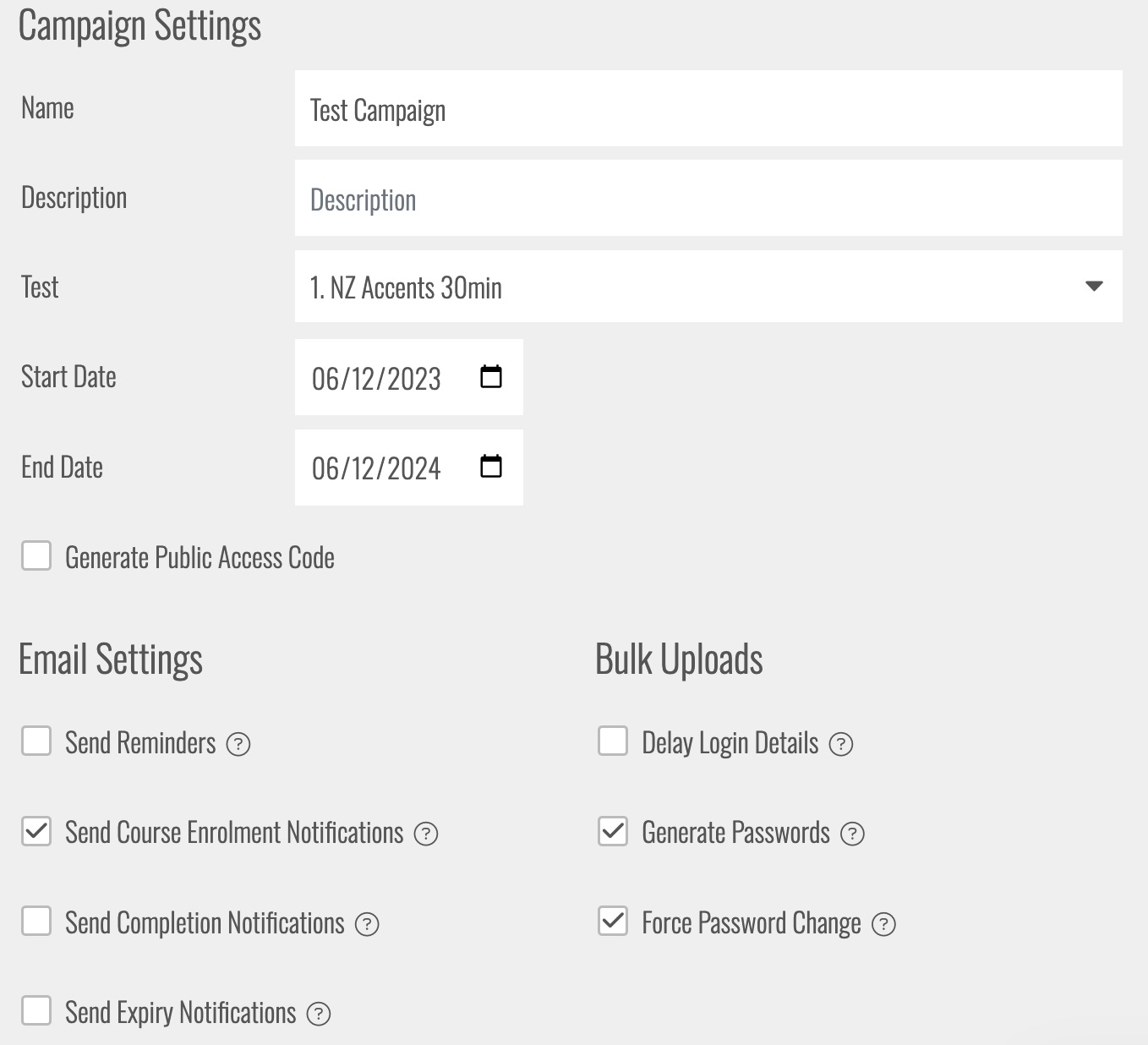Focus the Description input field
1148x1045 pixels.
click(x=708, y=199)
